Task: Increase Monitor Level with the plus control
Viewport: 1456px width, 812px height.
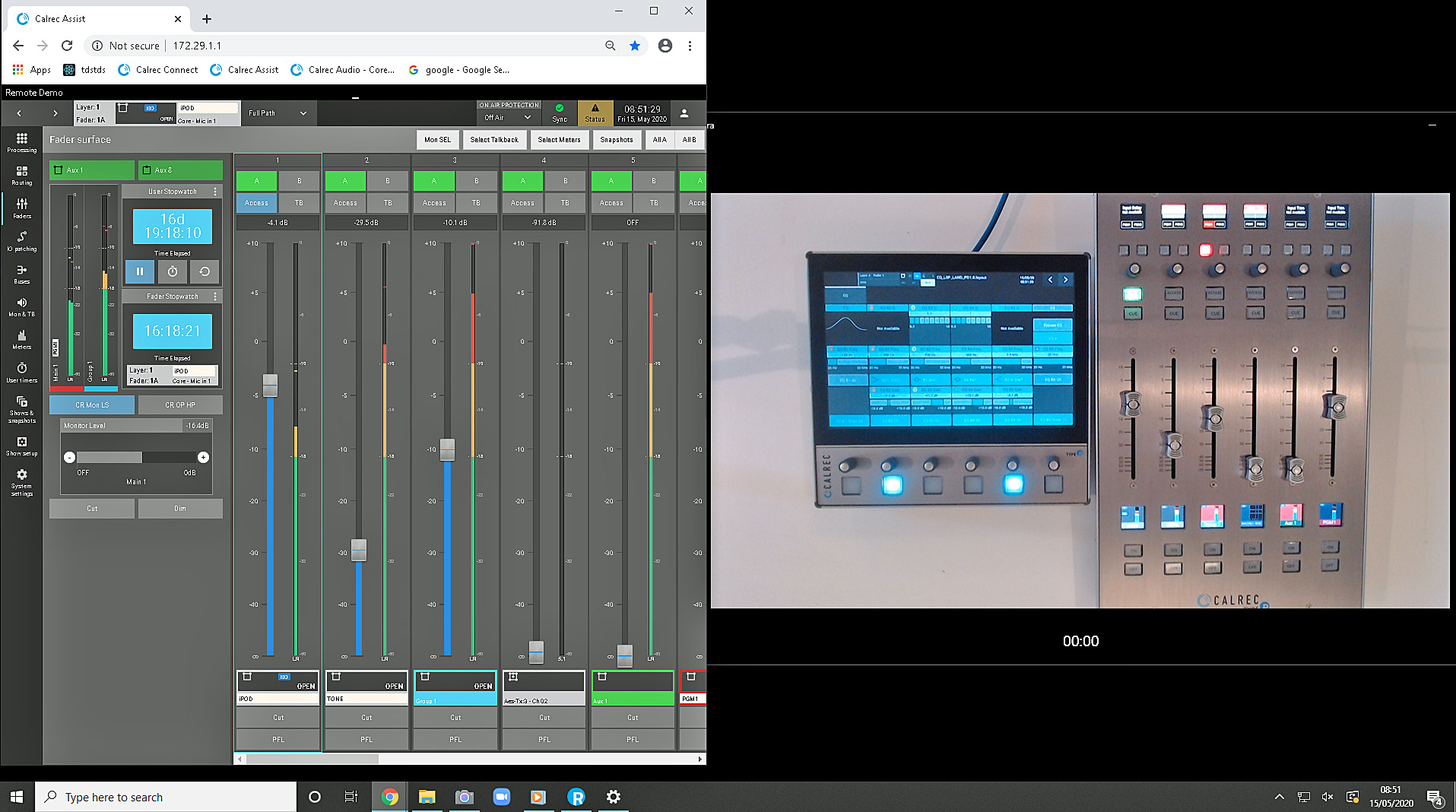Action: pyautogui.click(x=204, y=457)
